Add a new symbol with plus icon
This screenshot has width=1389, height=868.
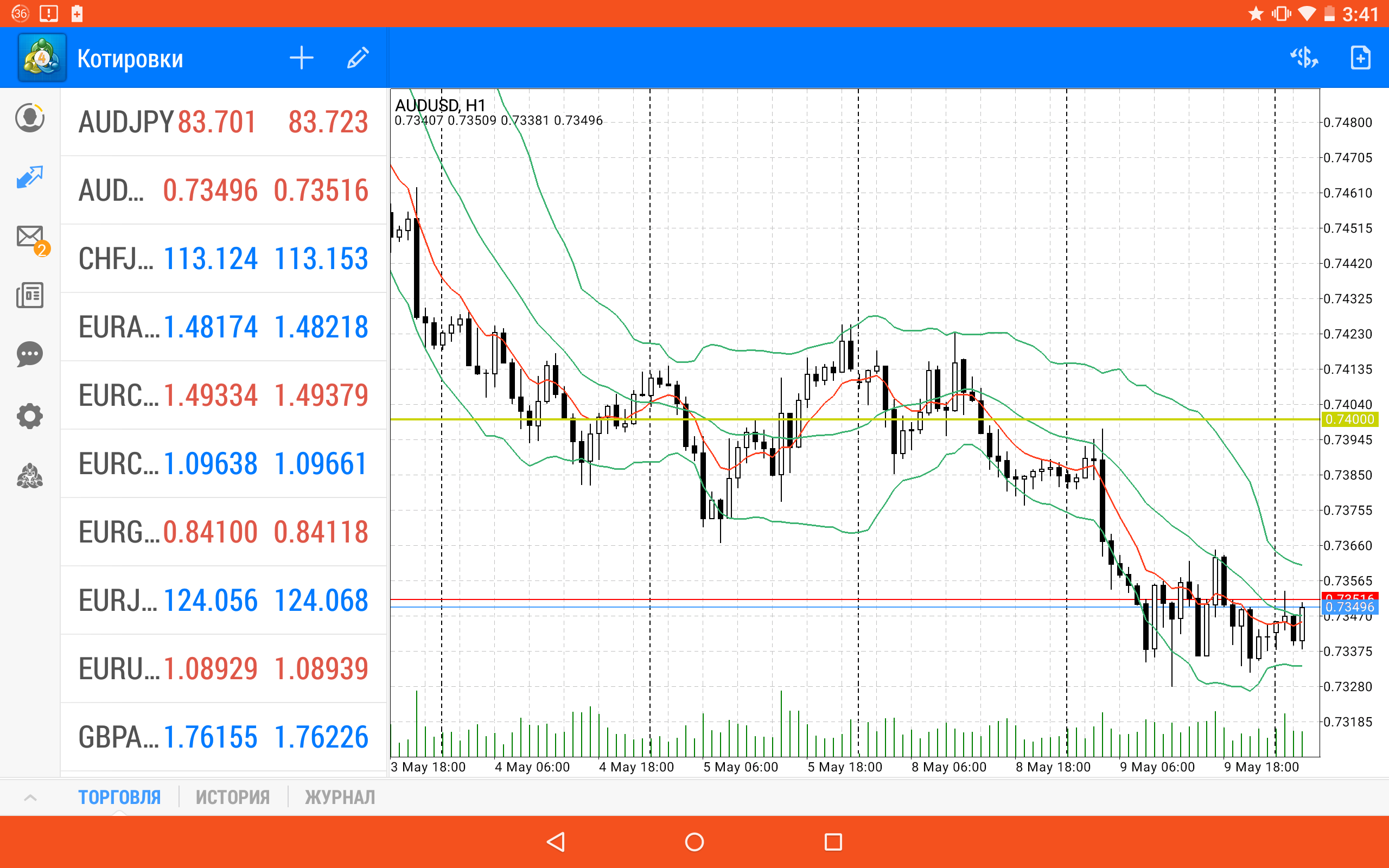coord(301,58)
